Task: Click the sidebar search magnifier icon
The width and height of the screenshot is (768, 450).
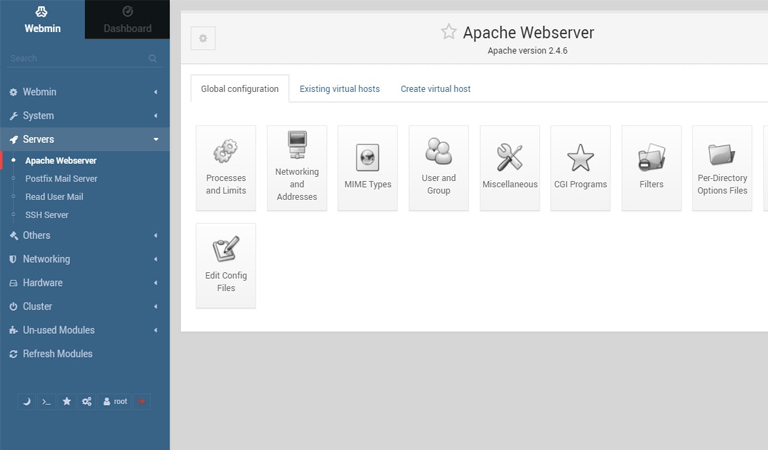Action: point(153,58)
